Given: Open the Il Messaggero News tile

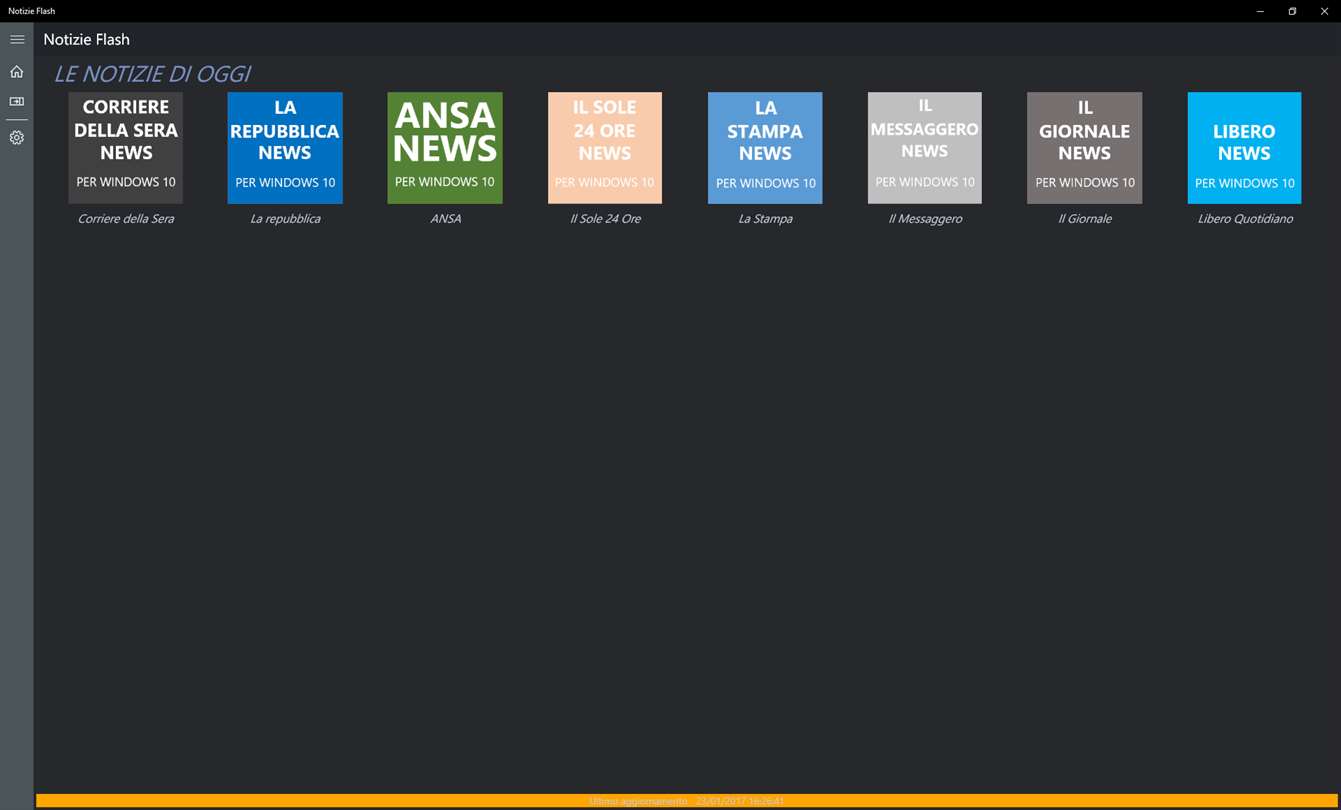Looking at the screenshot, I should coord(925,148).
